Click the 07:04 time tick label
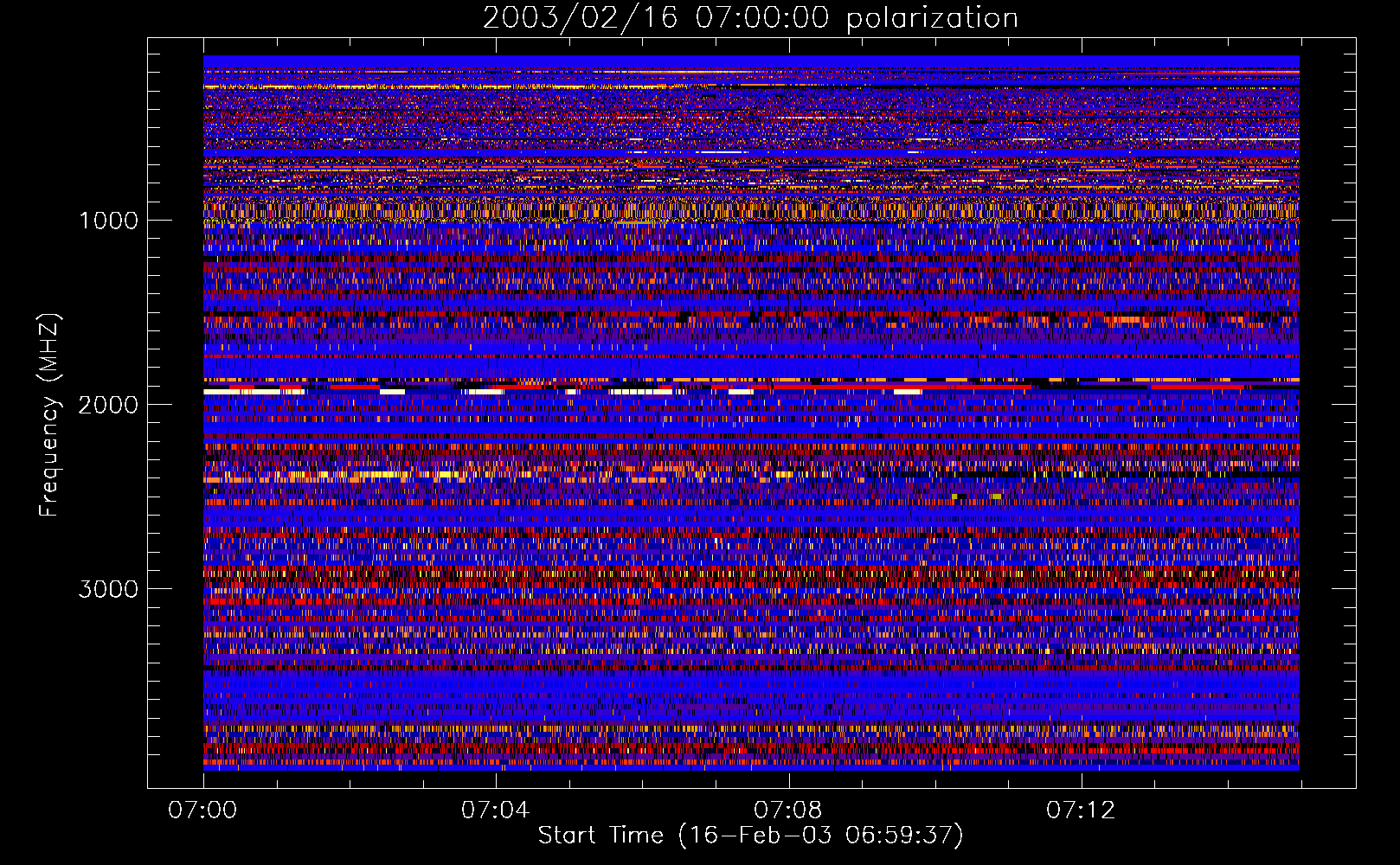This screenshot has width=1400, height=865. point(495,811)
